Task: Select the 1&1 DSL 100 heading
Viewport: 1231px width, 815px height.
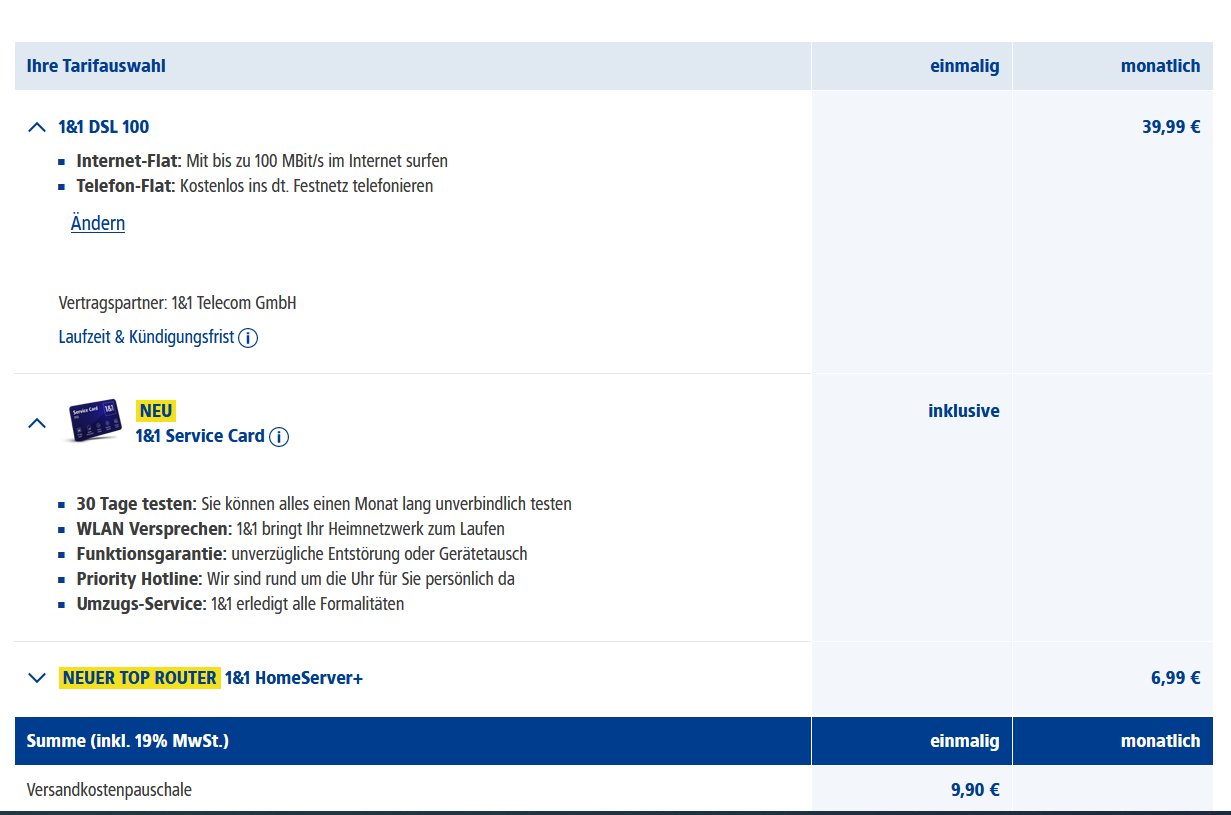Action: (104, 127)
